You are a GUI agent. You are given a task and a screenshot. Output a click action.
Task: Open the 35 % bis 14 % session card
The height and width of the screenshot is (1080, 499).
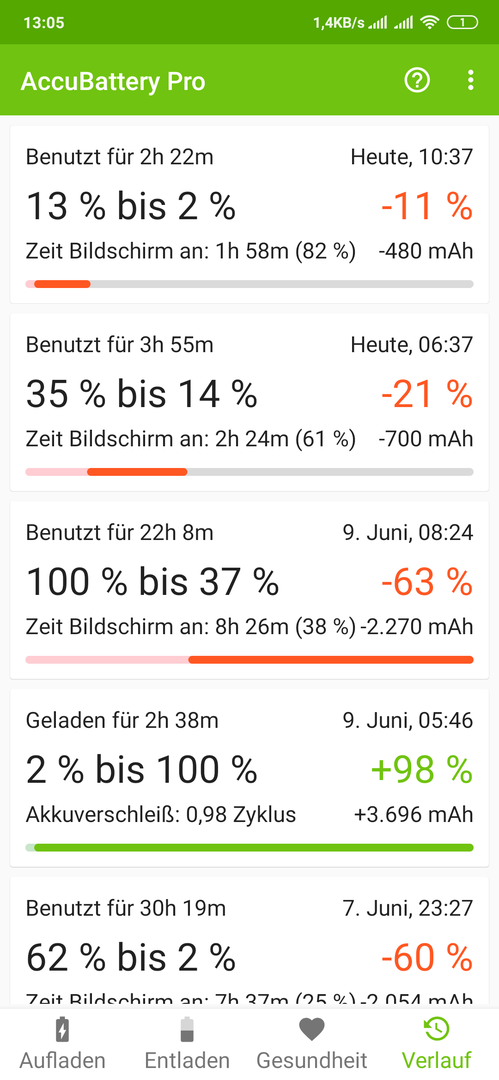[x=250, y=402]
